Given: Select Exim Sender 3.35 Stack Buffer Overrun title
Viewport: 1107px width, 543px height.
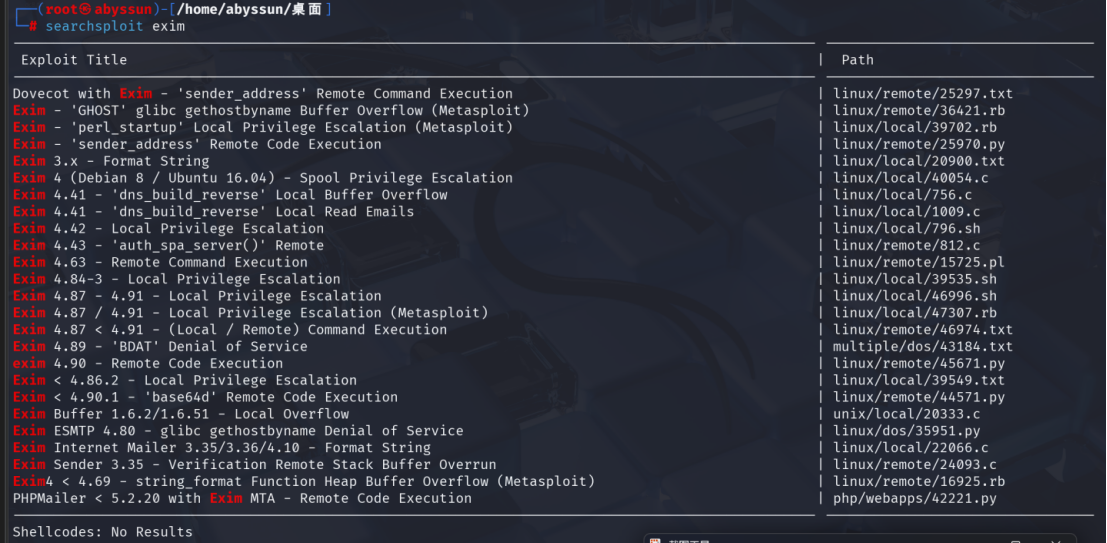Looking at the screenshot, I should (x=254, y=465).
